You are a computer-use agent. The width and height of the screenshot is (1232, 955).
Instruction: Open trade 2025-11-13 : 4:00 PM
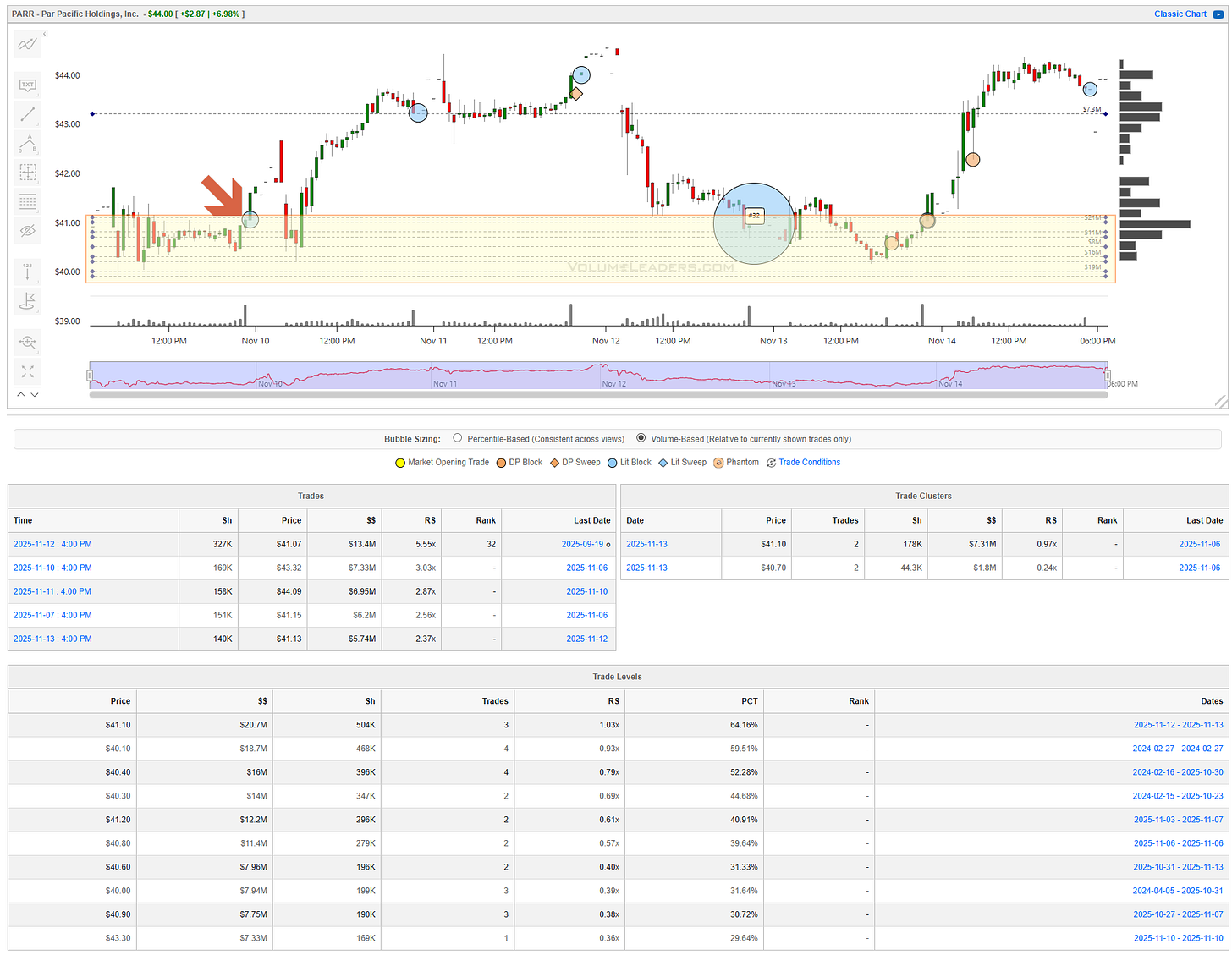pyautogui.click(x=52, y=639)
